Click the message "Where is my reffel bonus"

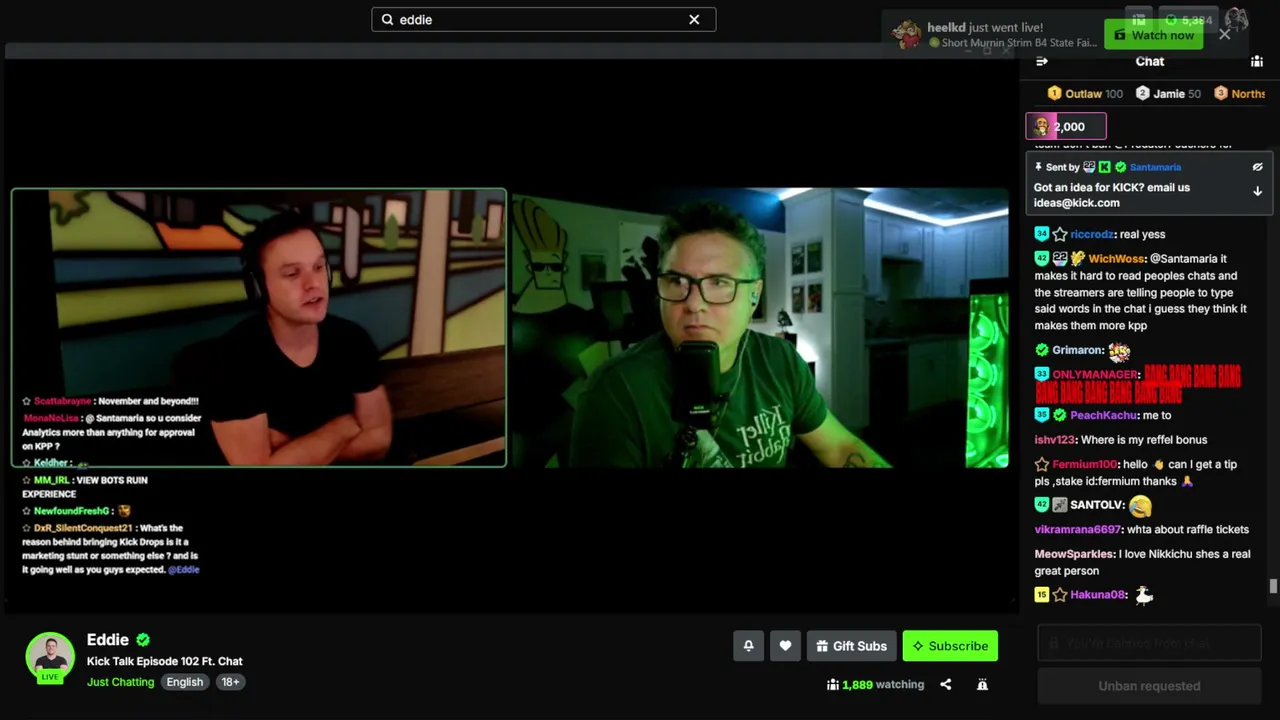(x=1143, y=440)
